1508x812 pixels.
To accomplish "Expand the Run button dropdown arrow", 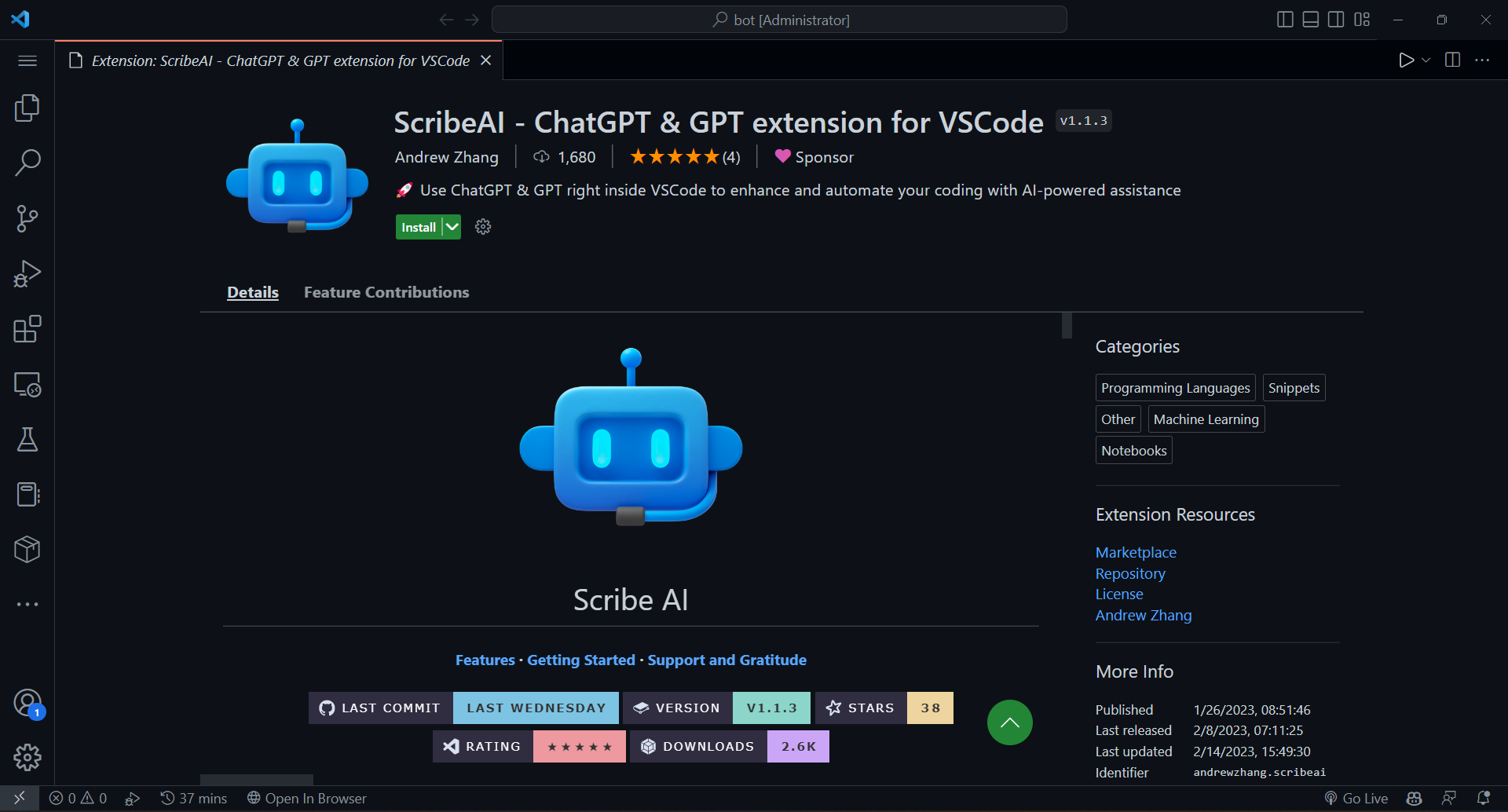I will 1426,60.
